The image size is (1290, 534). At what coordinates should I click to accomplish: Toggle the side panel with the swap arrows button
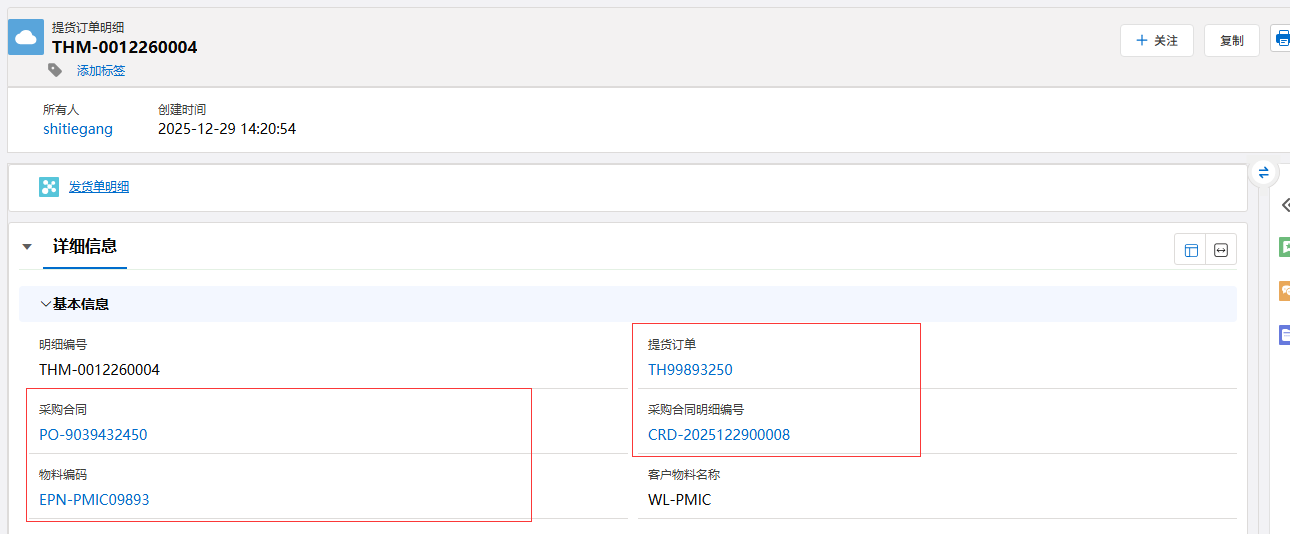click(x=1263, y=172)
